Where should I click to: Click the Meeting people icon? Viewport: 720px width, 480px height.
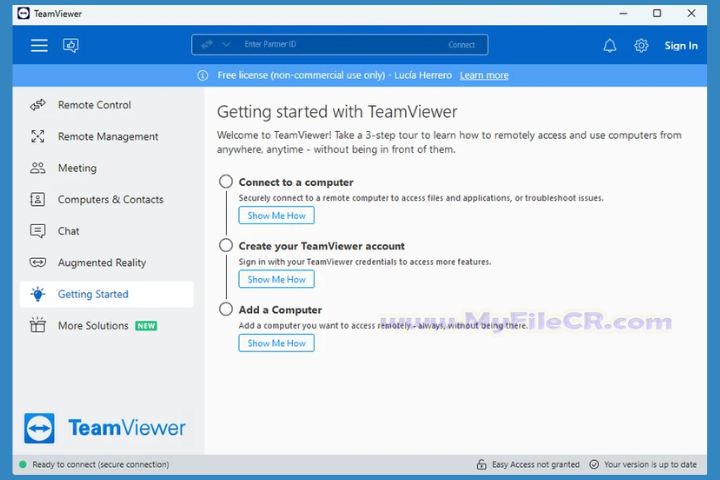[x=38, y=168]
